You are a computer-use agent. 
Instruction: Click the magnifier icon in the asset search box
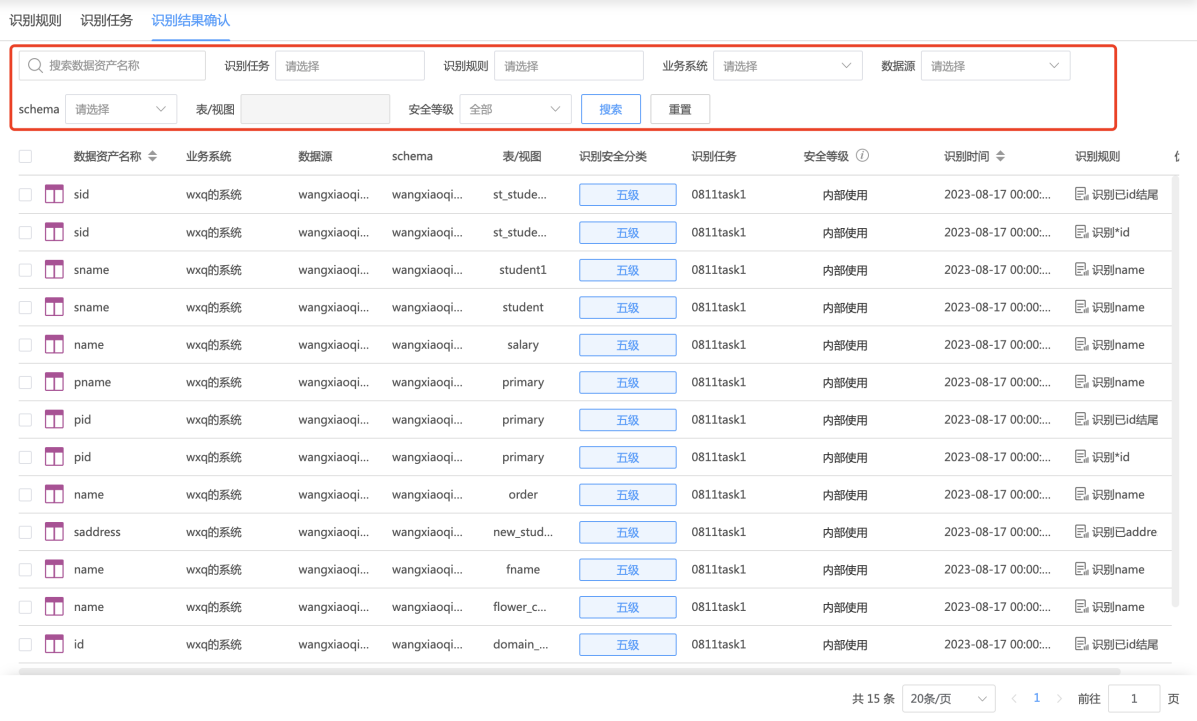click(x=35, y=66)
